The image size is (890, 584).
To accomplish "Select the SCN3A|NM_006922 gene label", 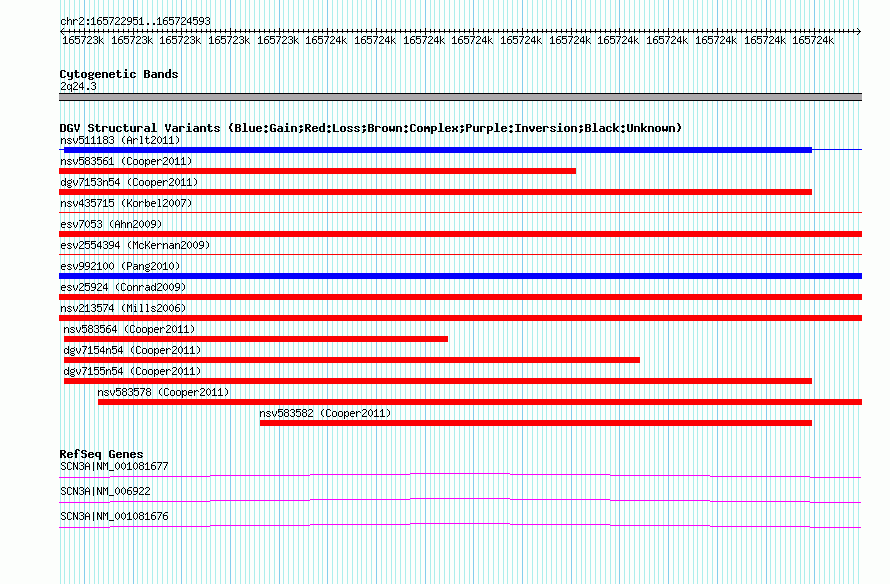I will (105, 491).
